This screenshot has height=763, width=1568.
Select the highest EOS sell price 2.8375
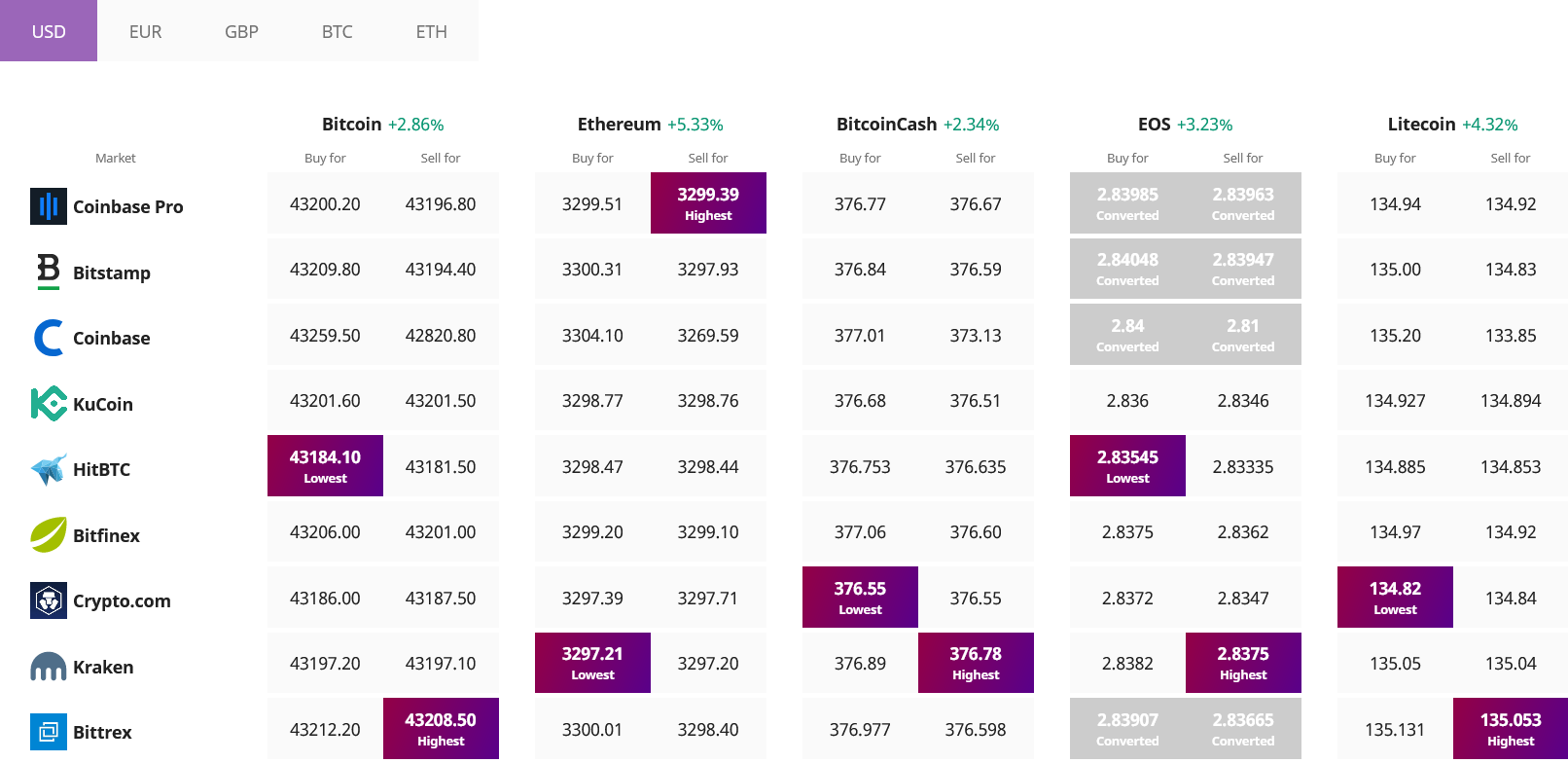[x=1243, y=663]
